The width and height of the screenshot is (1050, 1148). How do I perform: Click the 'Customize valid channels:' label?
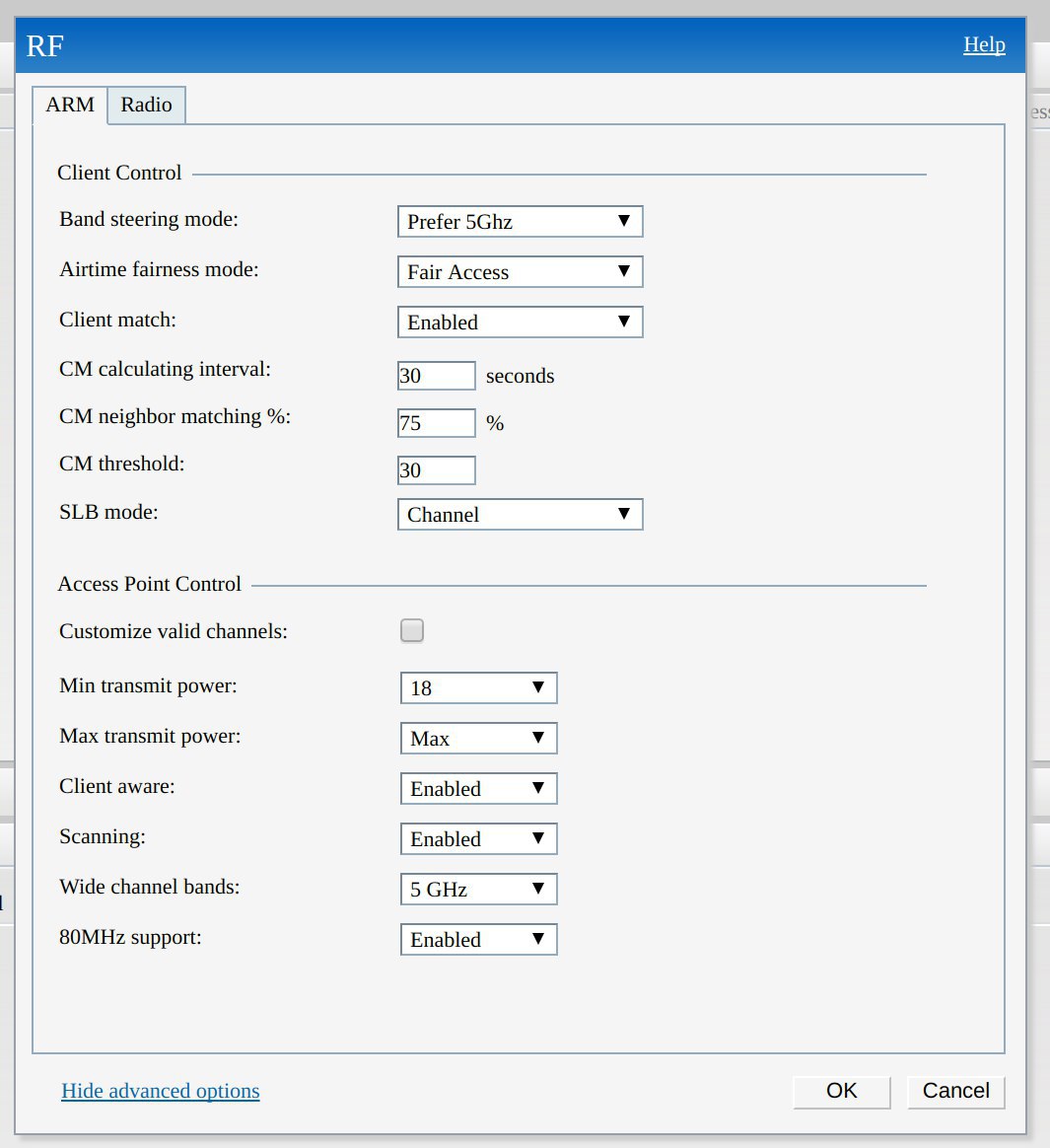coord(174,631)
